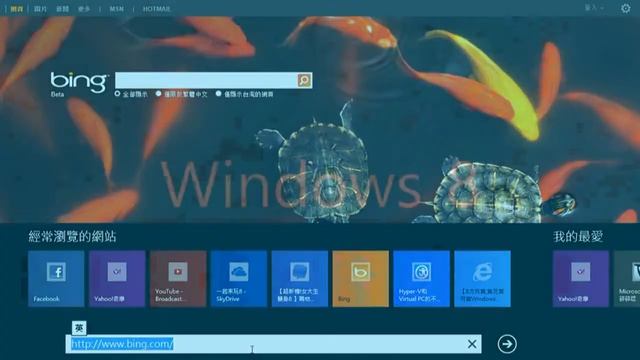This screenshot has width=640, height=360.
Task: Open the orange Bing tile
Action: [360, 279]
